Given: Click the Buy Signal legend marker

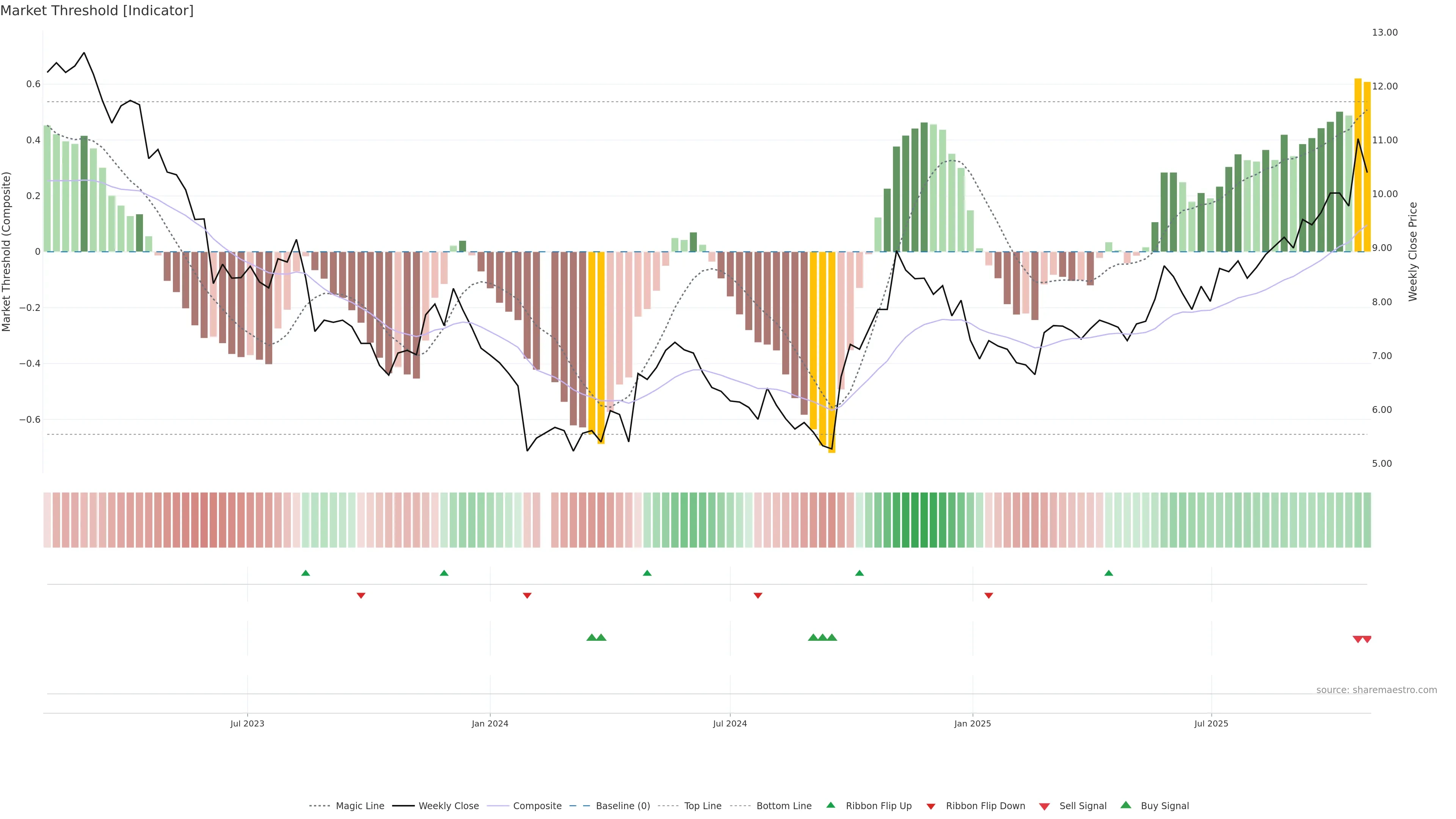Looking at the screenshot, I should [1126, 805].
